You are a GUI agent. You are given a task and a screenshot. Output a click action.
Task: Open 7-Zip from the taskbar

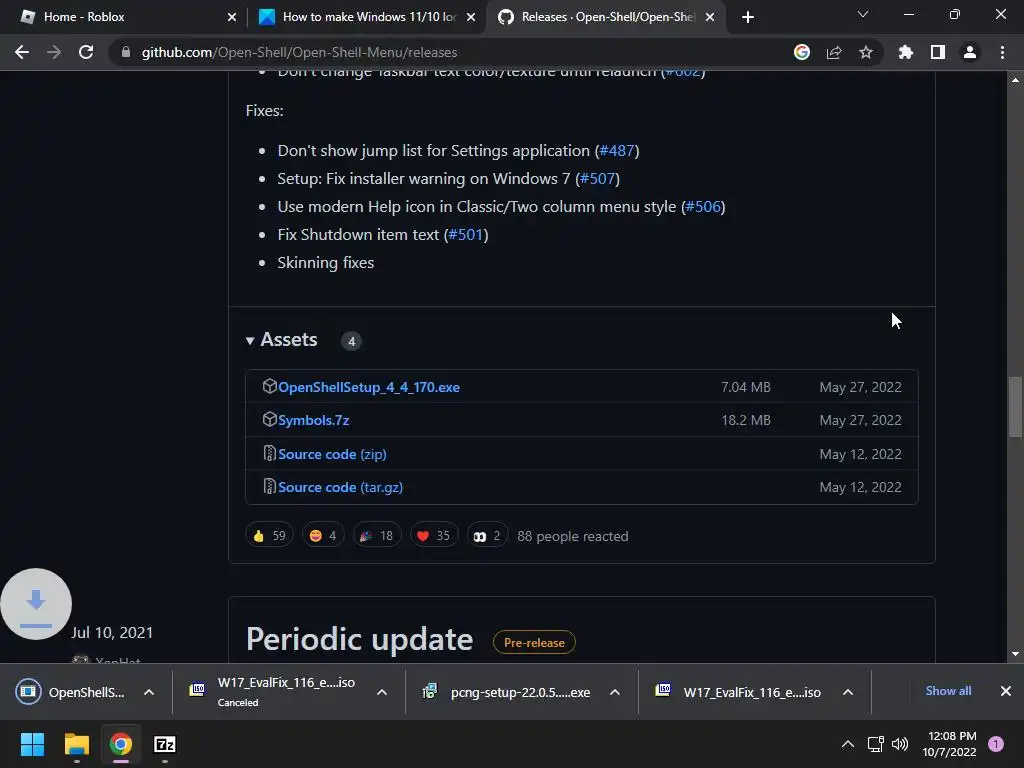coord(165,744)
